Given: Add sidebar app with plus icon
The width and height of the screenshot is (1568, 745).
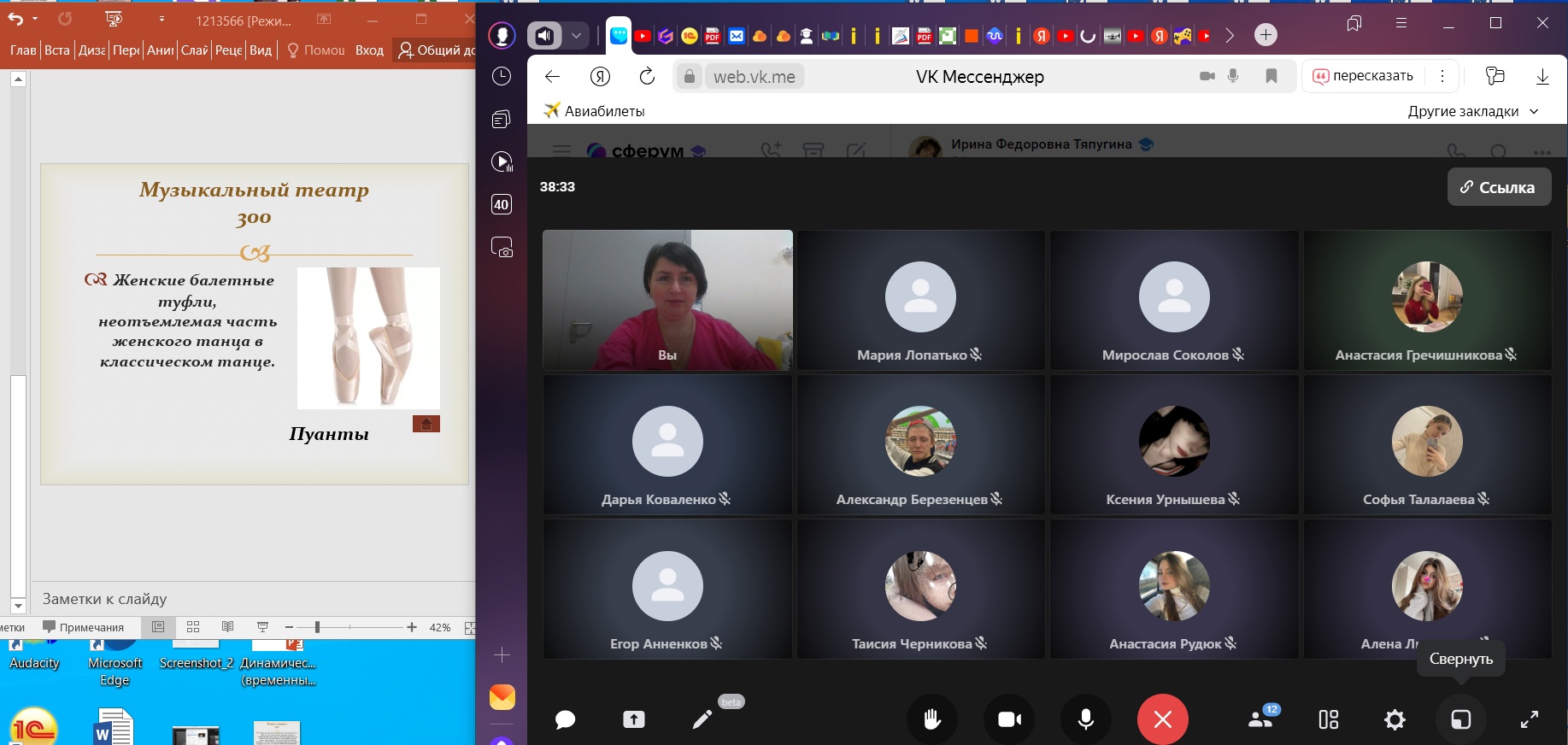Looking at the screenshot, I should click(x=502, y=655).
